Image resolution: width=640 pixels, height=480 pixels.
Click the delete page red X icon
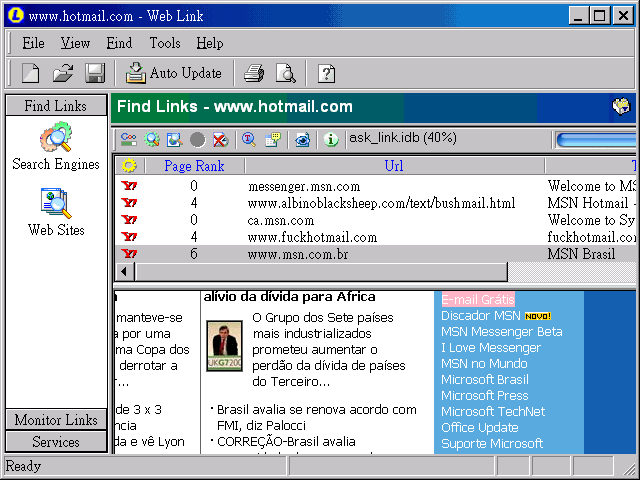220,140
